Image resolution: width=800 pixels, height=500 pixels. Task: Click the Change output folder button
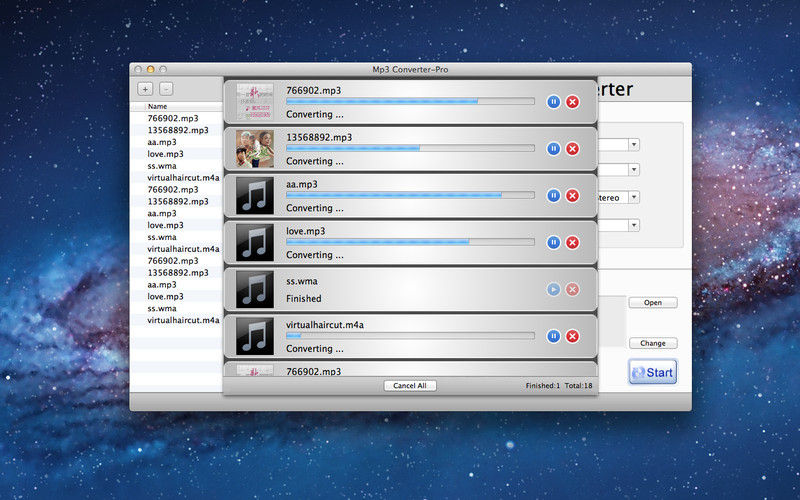tap(653, 343)
